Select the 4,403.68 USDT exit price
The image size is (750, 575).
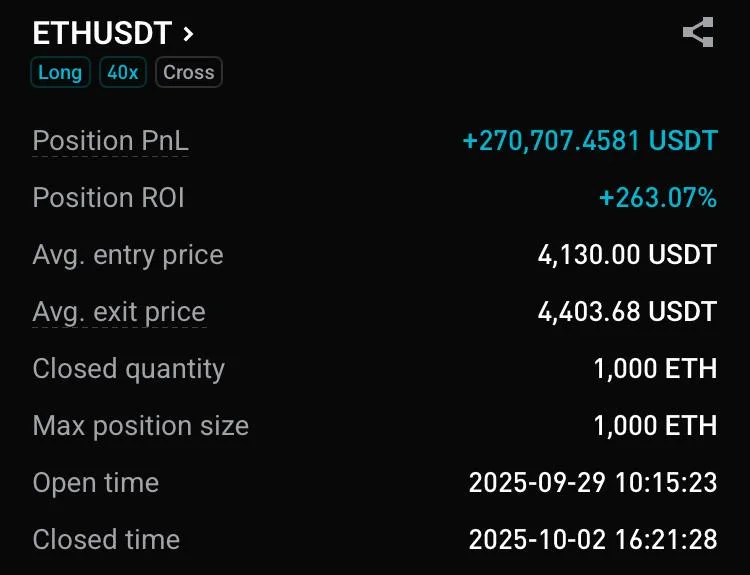pyautogui.click(x=627, y=312)
